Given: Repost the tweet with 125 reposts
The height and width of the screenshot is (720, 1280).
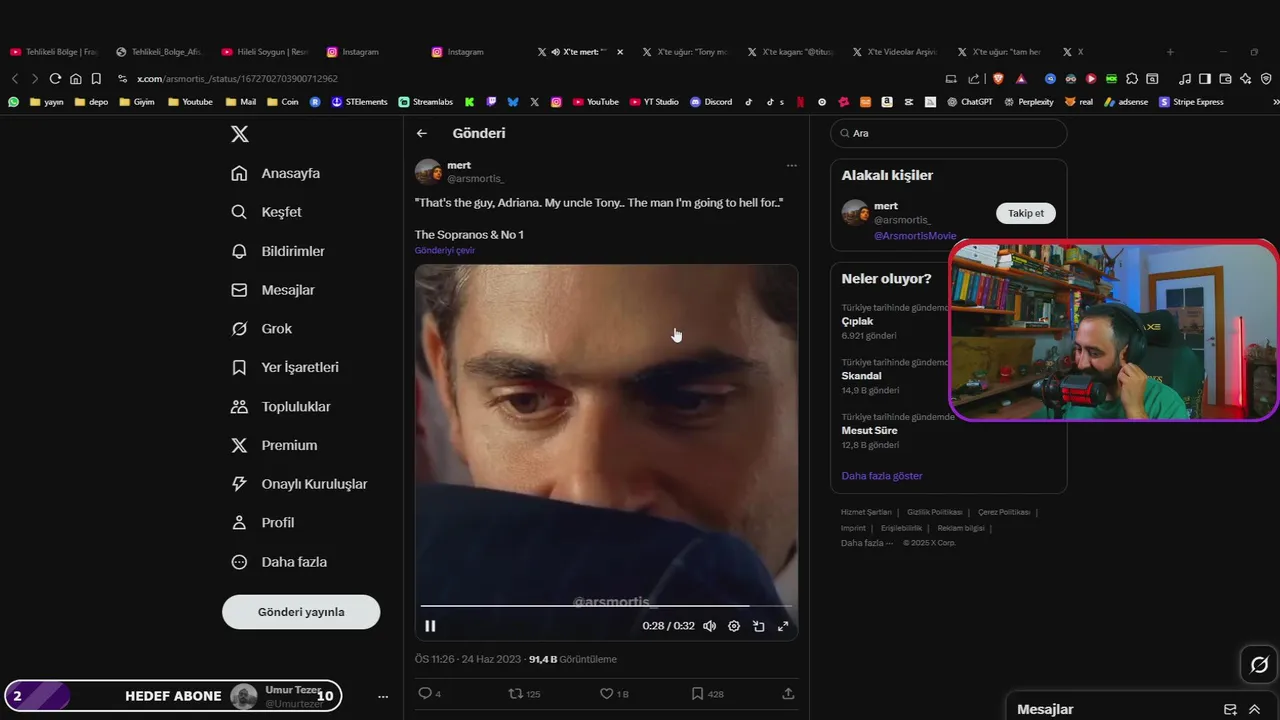Looking at the screenshot, I should click(524, 693).
